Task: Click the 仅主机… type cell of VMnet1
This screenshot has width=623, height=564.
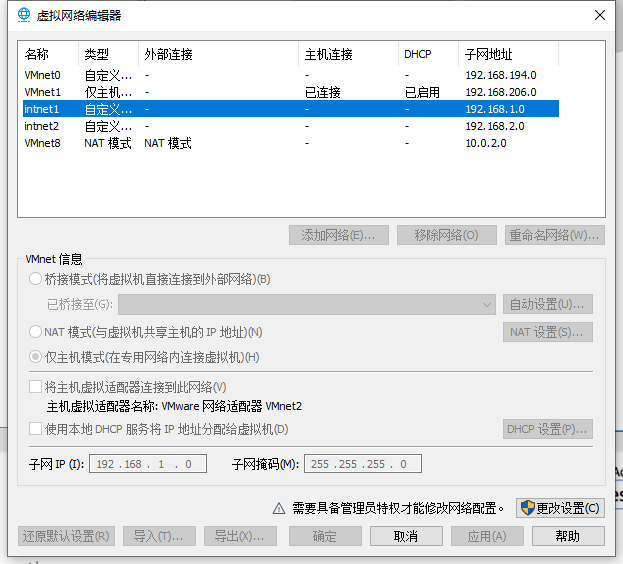Action: (x=108, y=92)
